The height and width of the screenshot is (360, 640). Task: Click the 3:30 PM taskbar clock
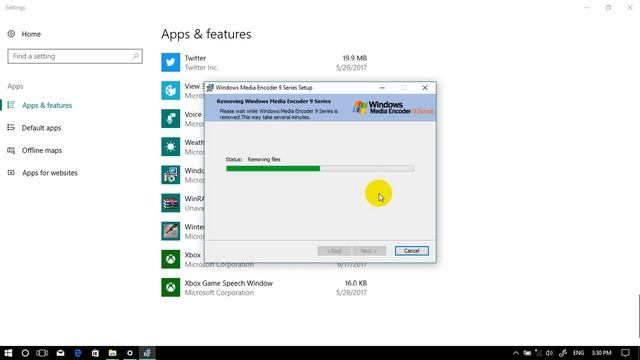pyautogui.click(x=602, y=353)
